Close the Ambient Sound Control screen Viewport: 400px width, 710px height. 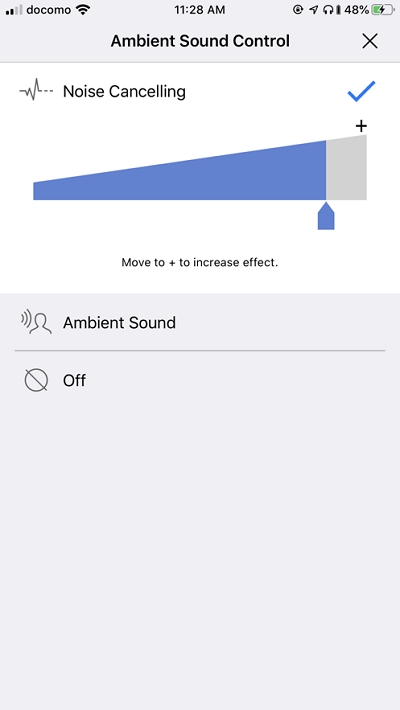(x=370, y=41)
